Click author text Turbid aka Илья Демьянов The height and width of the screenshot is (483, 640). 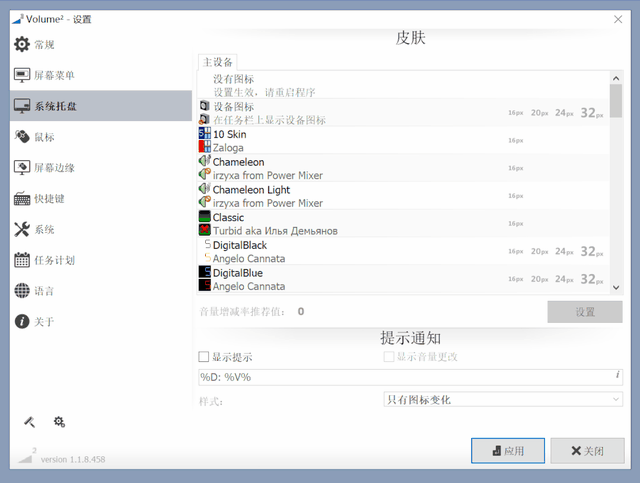click(x=275, y=231)
